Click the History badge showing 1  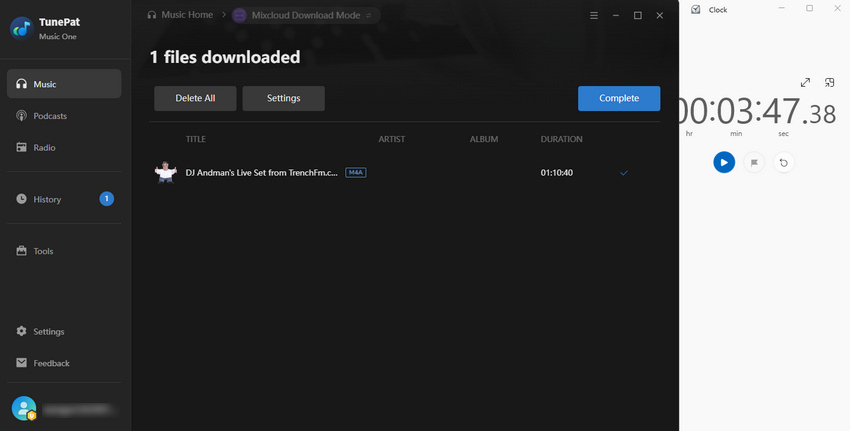tap(107, 199)
